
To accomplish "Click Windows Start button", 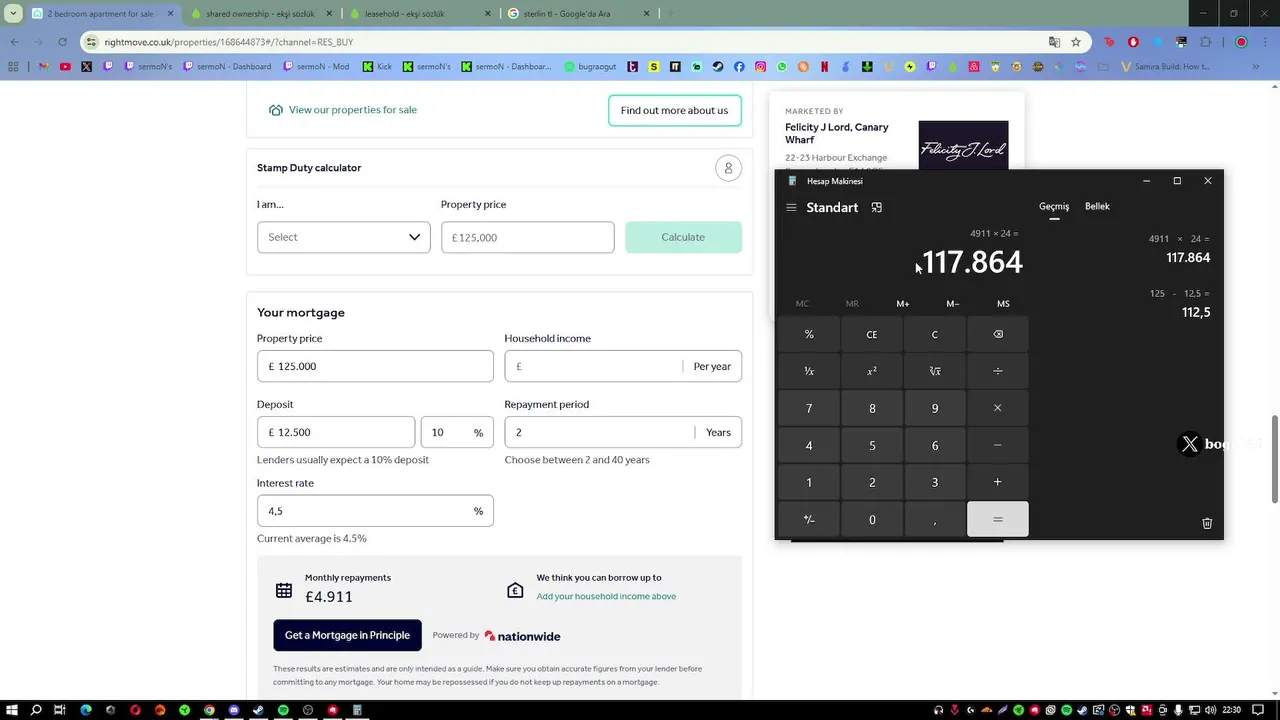I will pos(11,710).
